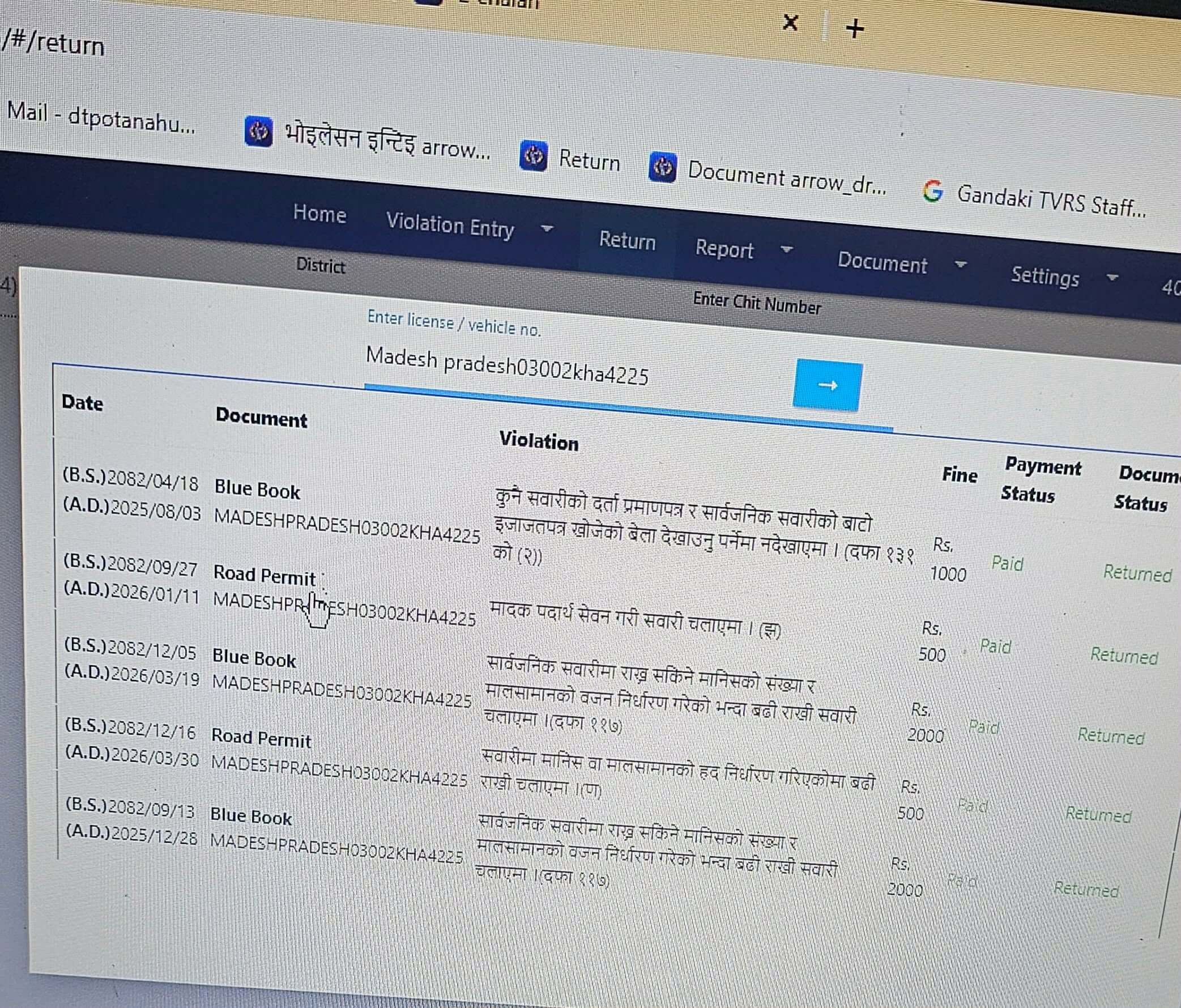Click the Date column header
This screenshot has width=1181, height=1008.
(83, 402)
